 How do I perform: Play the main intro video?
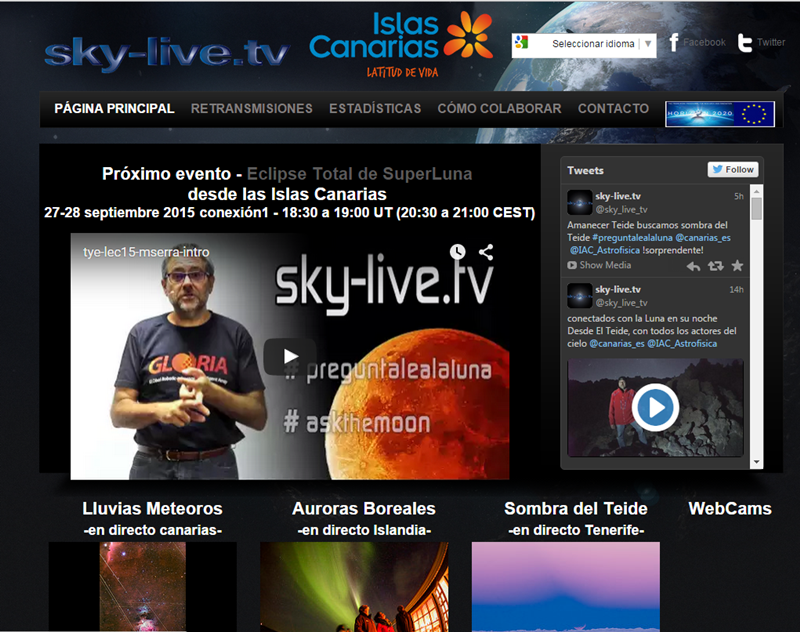click(290, 356)
